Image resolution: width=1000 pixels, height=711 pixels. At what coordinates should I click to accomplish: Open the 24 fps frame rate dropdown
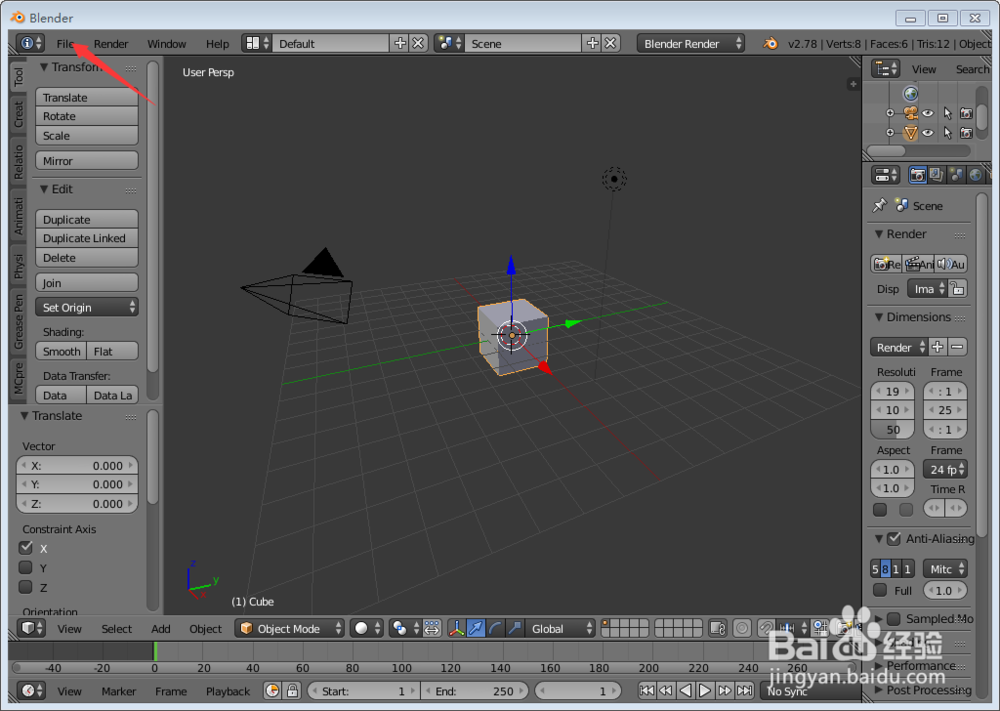946,469
